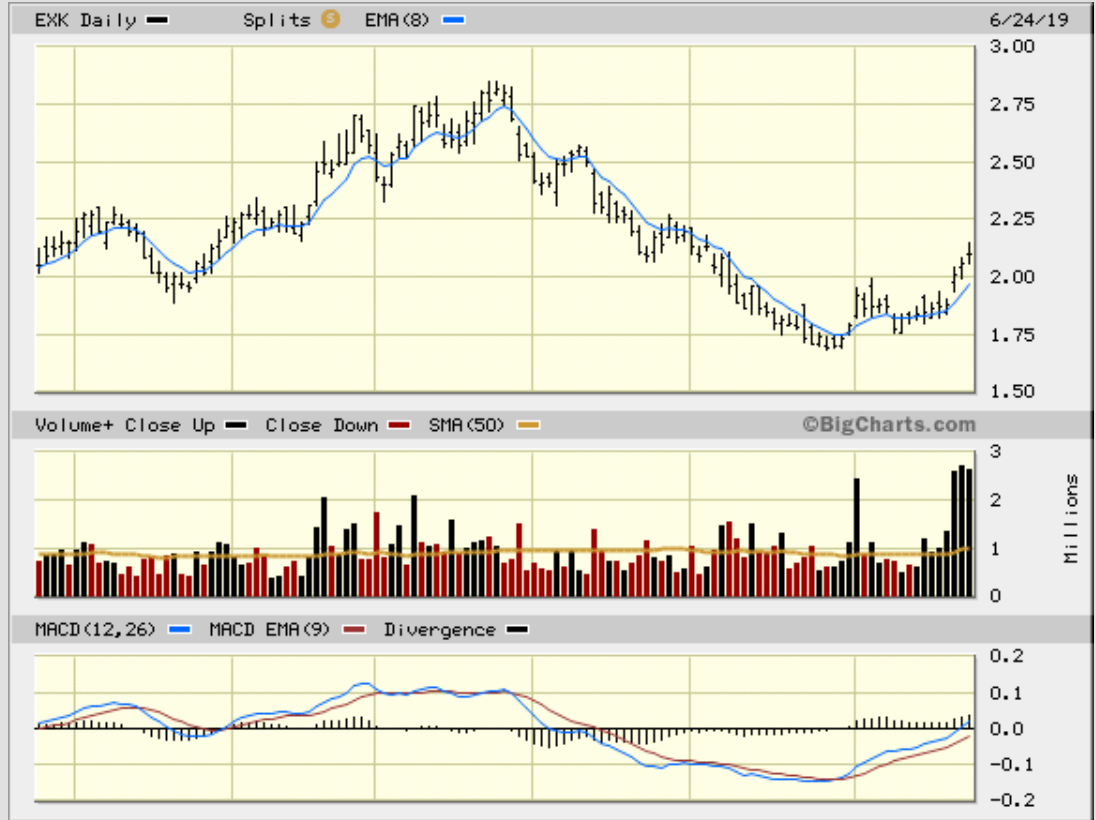The image size is (1096, 820).
Task: Click the Splits text label
Action: coord(277,20)
